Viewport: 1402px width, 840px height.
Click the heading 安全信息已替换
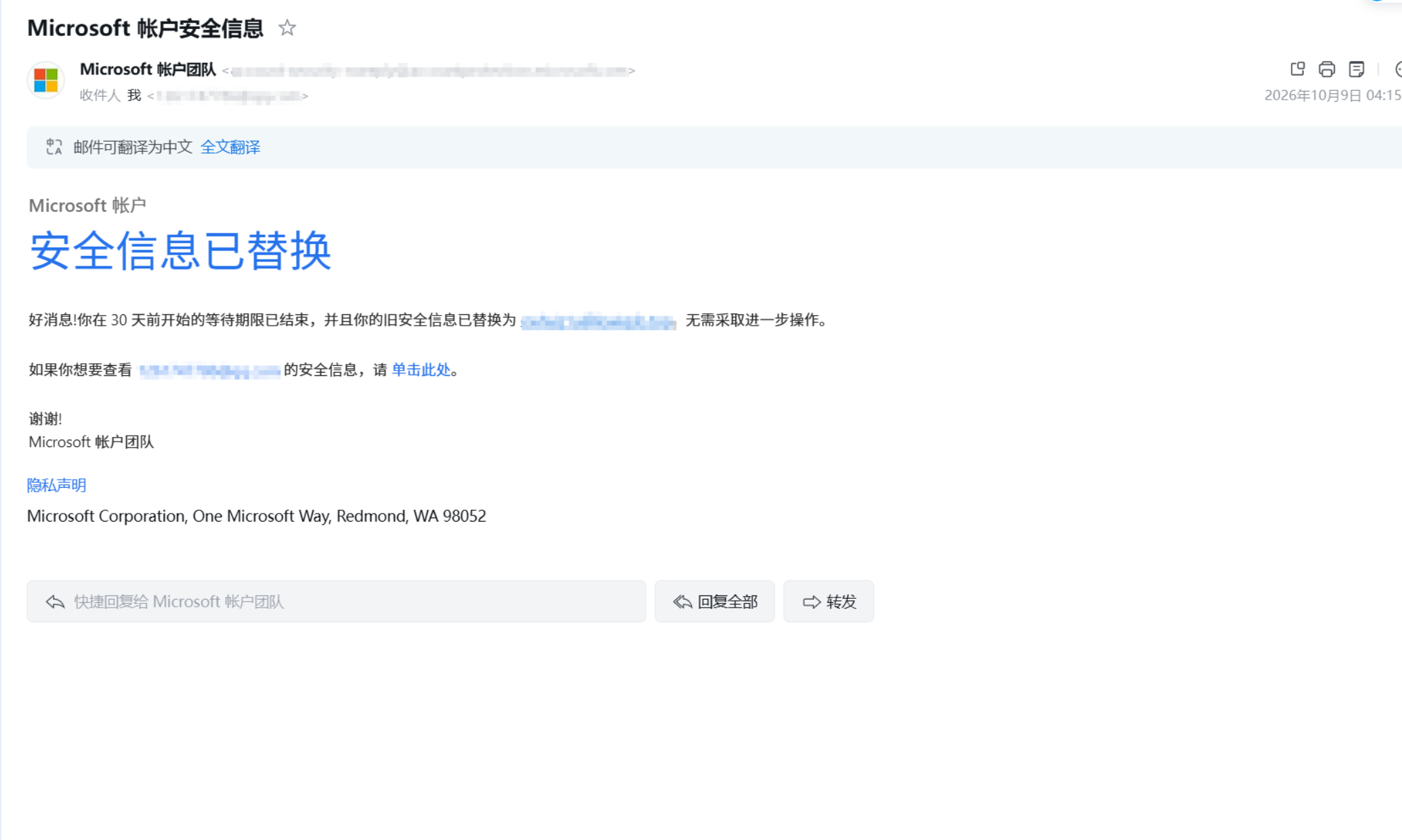(x=180, y=251)
